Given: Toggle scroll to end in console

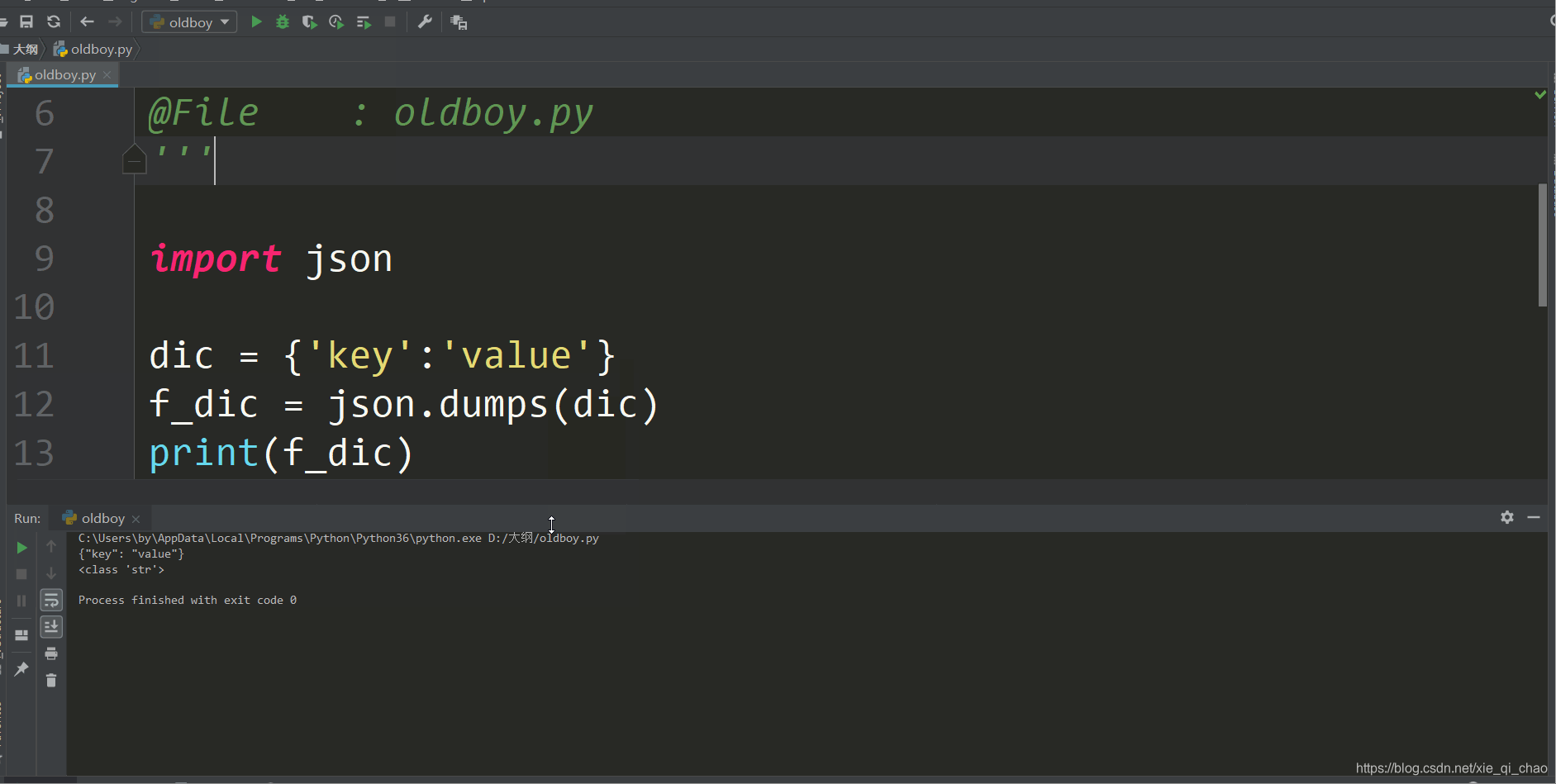Looking at the screenshot, I should pos(51,627).
